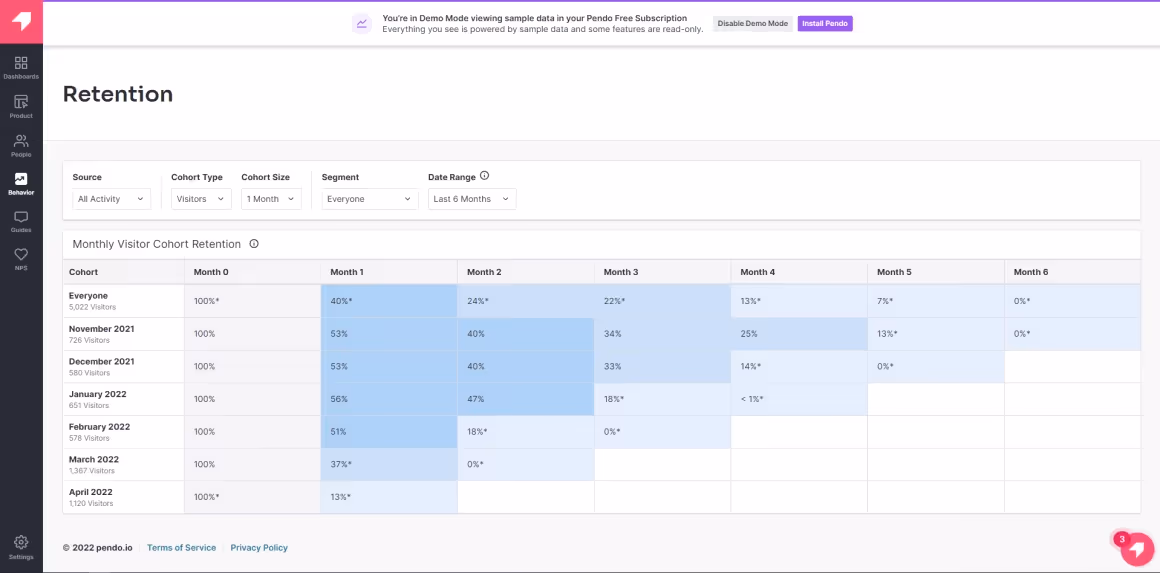This screenshot has height=573, width=1160.
Task: Open the Product section icon
Action: point(21,102)
